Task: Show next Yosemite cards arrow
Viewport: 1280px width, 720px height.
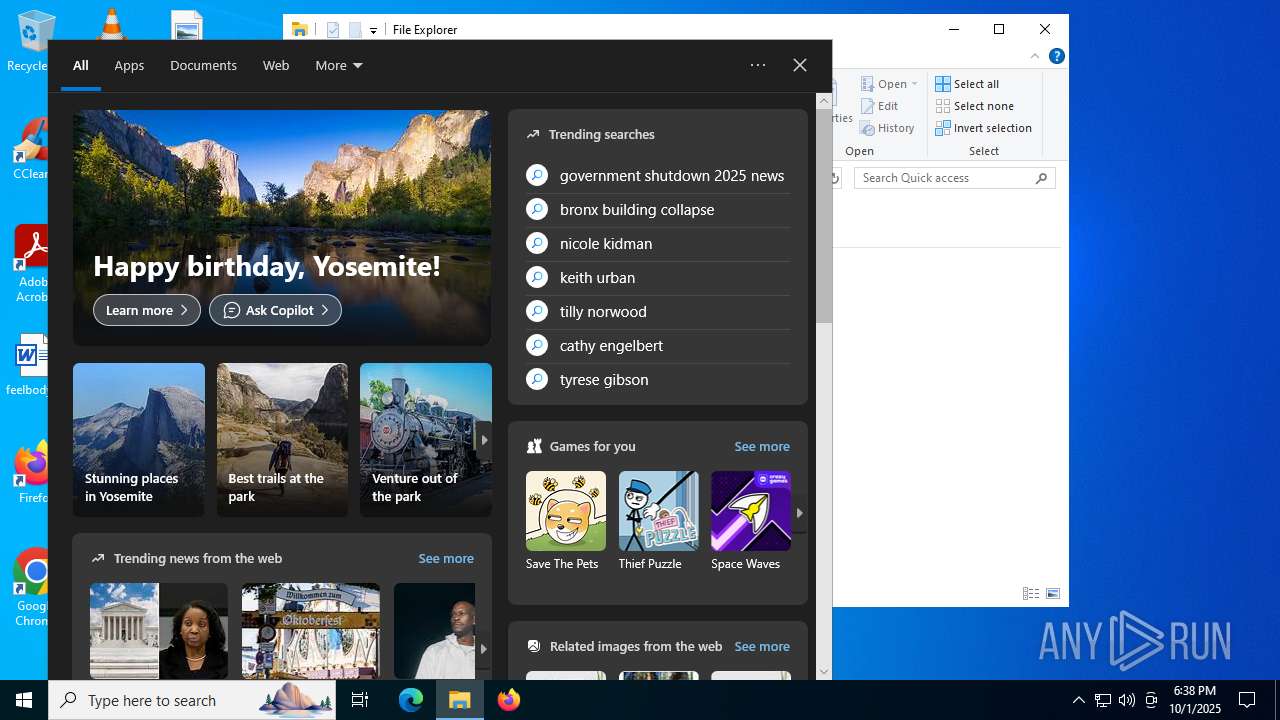Action: pos(484,440)
